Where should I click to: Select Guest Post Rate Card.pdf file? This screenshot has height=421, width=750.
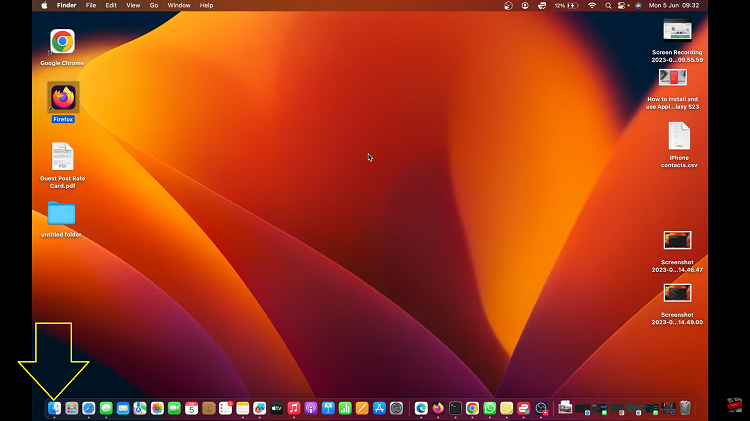click(63, 165)
